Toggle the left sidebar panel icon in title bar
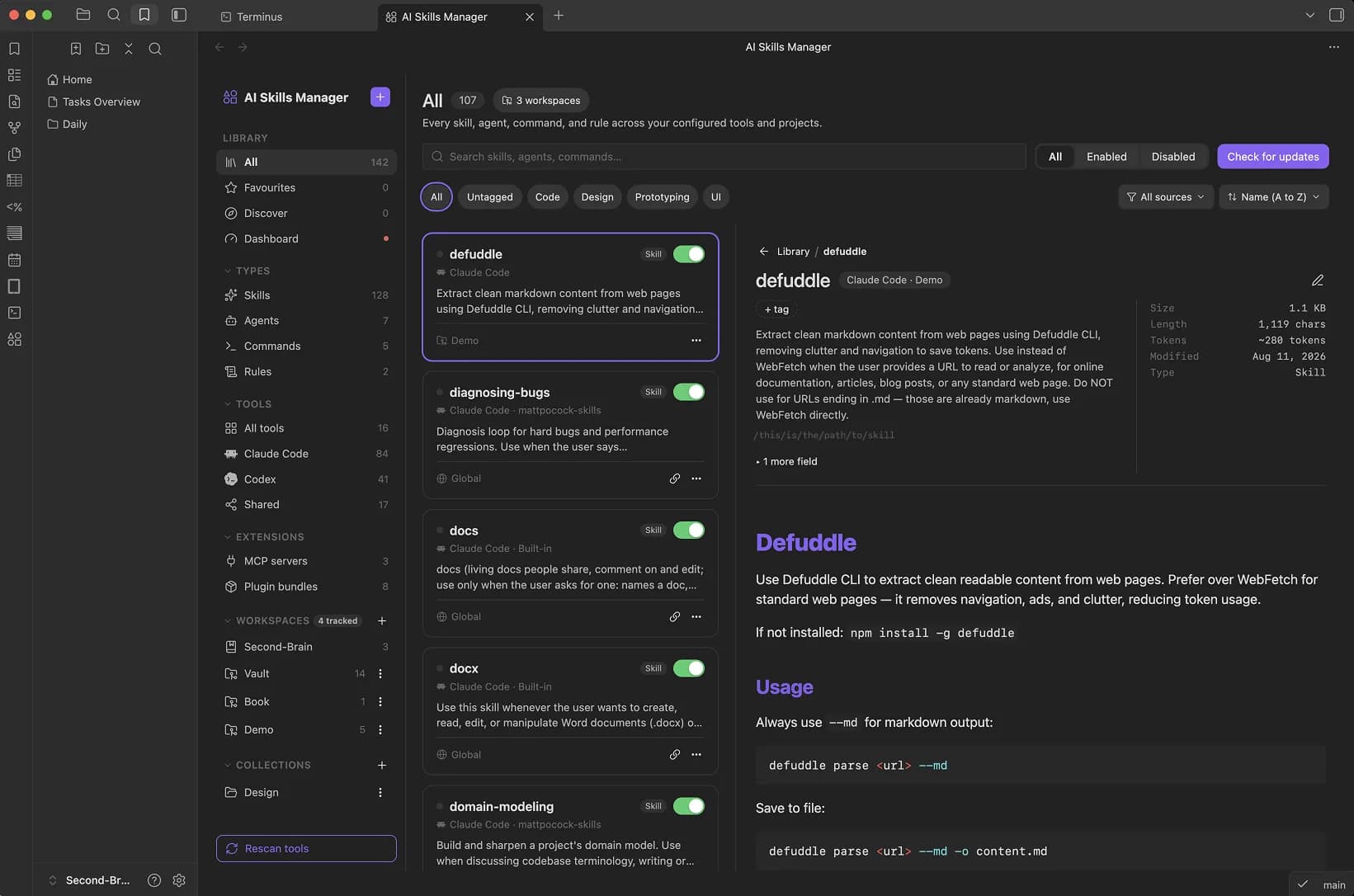The image size is (1354, 896). [x=179, y=15]
